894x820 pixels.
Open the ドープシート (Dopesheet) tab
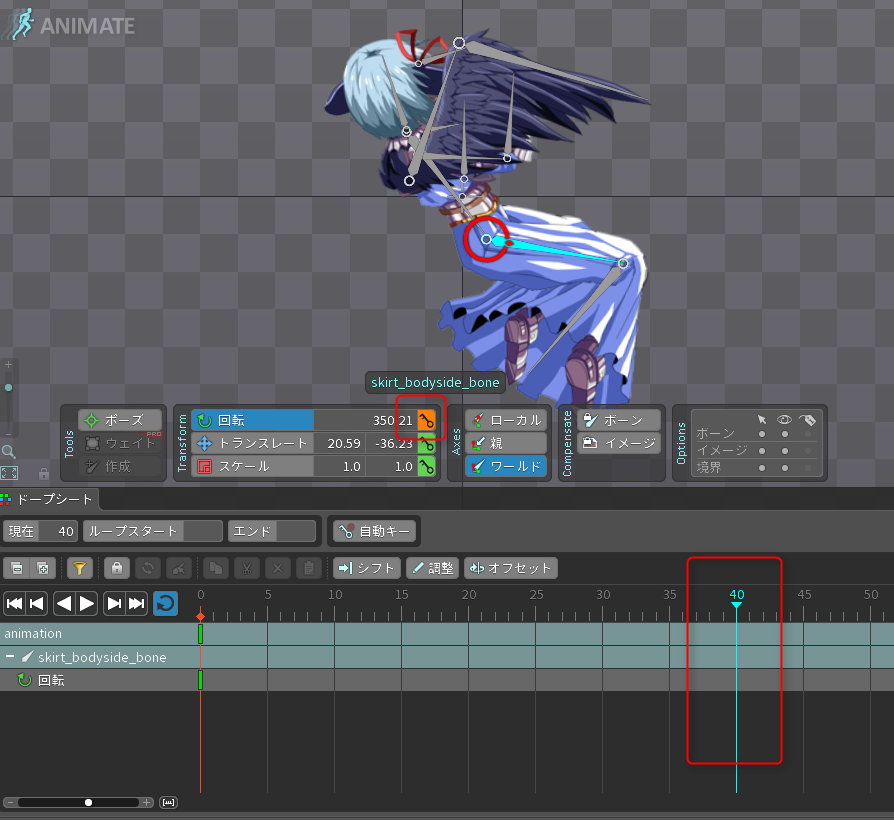coord(50,500)
